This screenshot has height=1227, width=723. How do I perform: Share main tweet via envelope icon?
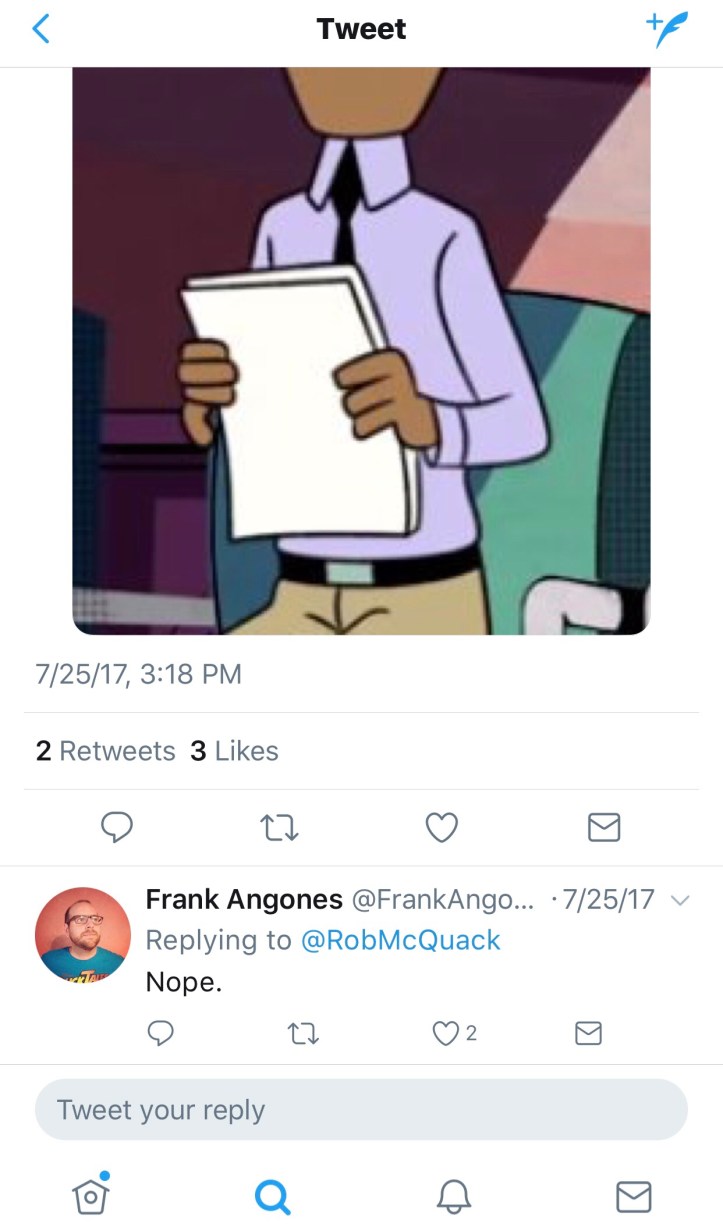pyautogui.click(x=602, y=827)
